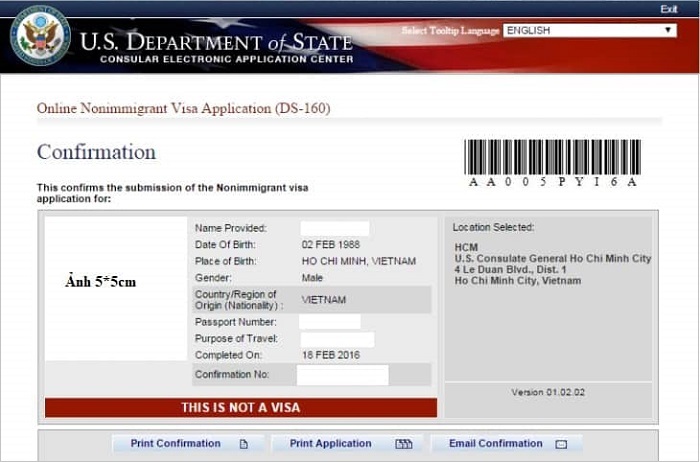Click the place of birth HO CHI MINH, VIETNAM
This screenshot has width=700, height=462.
tap(359, 261)
